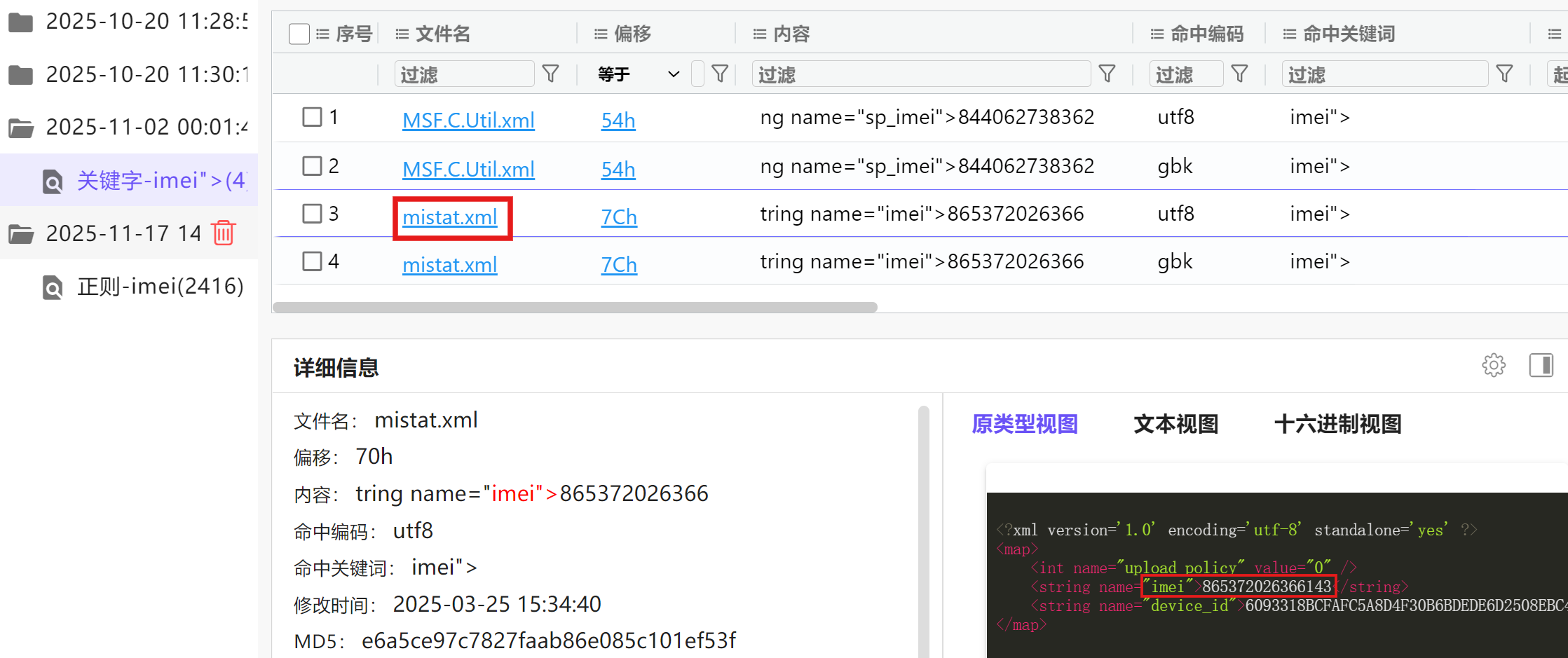Click filter funnel for hit keyword column
The image size is (1568, 658).
[x=1504, y=74]
